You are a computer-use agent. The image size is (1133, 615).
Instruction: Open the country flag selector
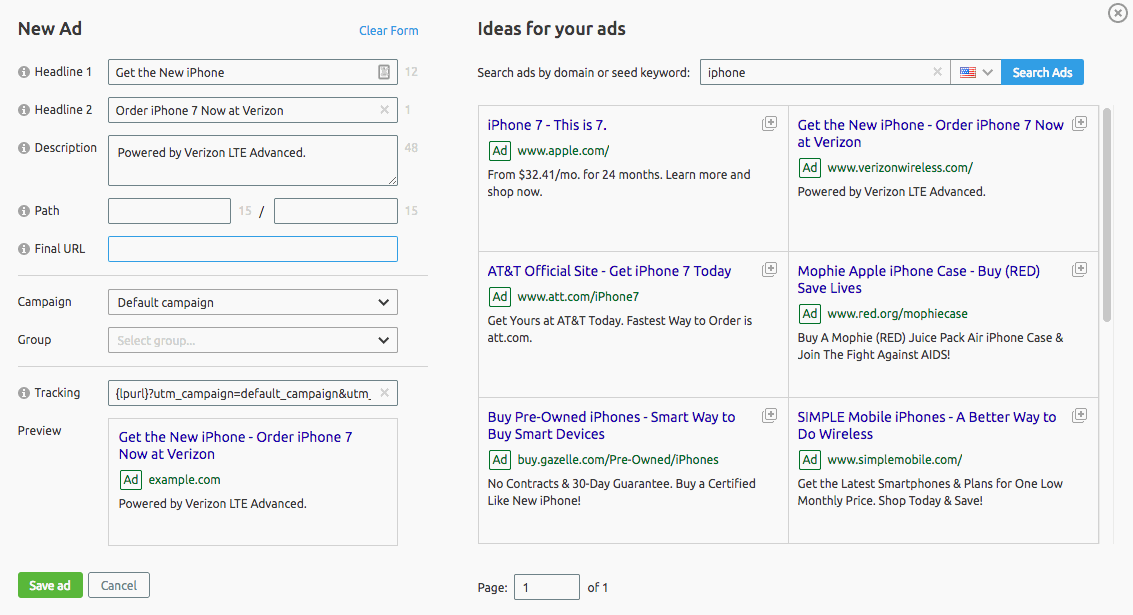point(976,72)
